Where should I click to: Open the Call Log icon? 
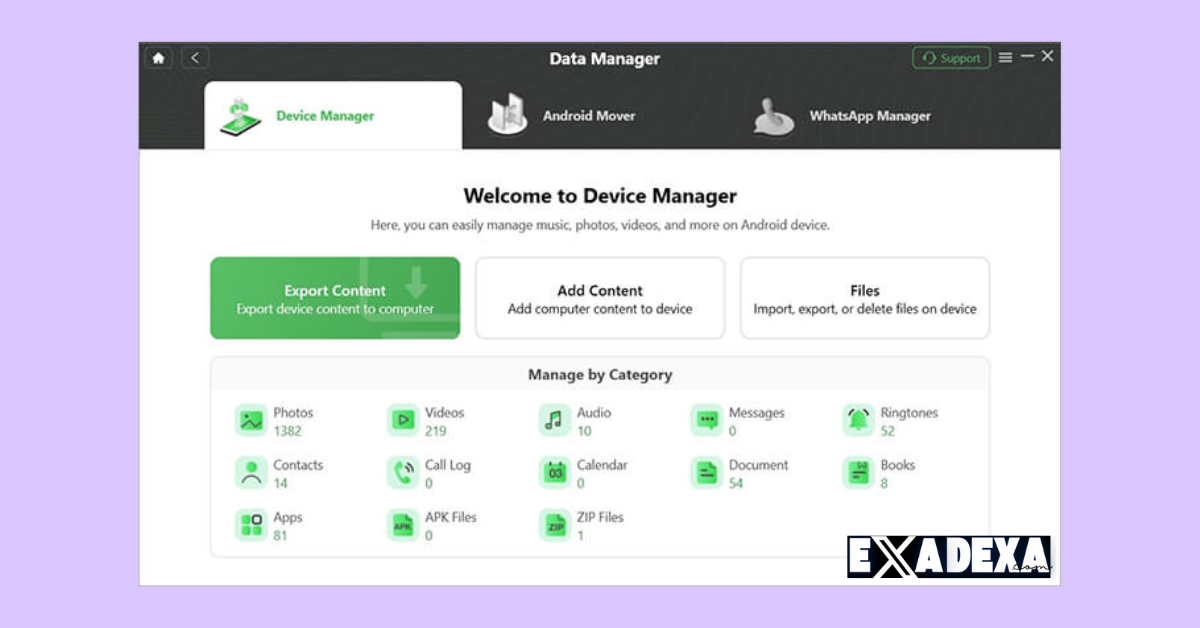point(404,472)
